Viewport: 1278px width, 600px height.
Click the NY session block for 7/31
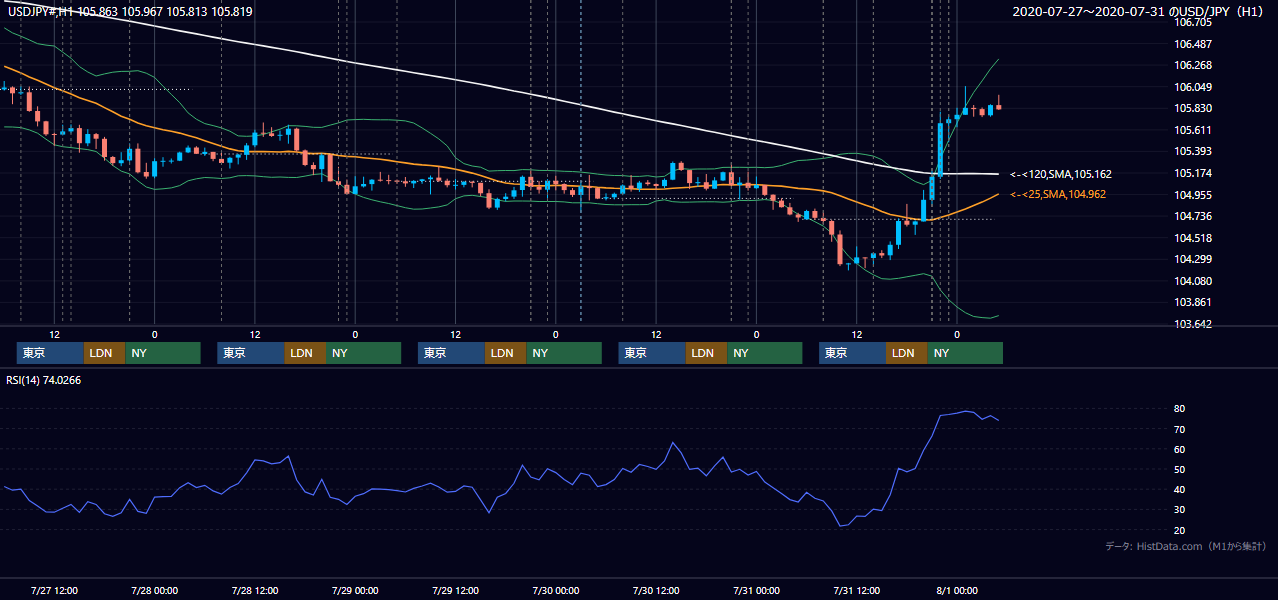click(965, 353)
